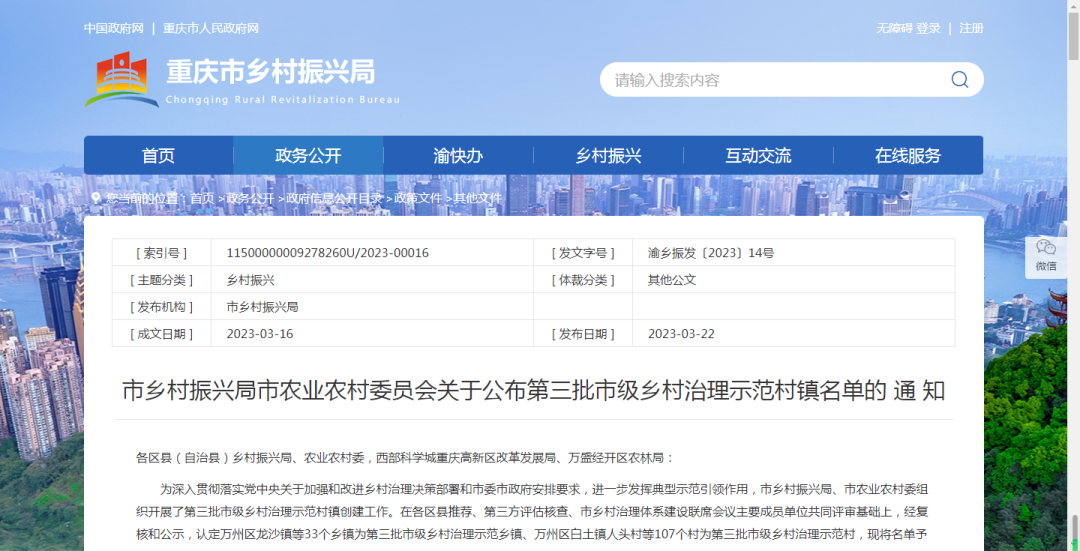
Task: Open the 在线服务 navigation tab
Action: point(908,156)
